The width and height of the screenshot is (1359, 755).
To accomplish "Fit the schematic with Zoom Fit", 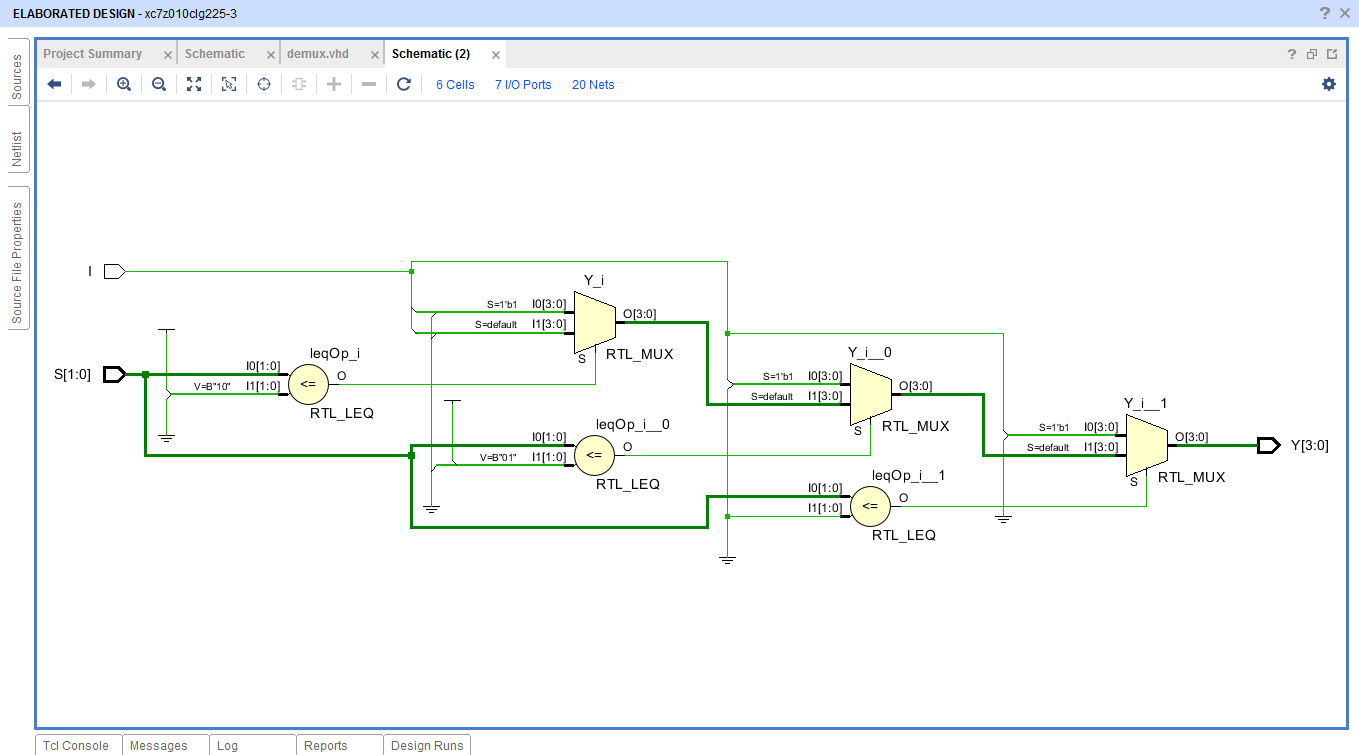I will pyautogui.click(x=194, y=85).
